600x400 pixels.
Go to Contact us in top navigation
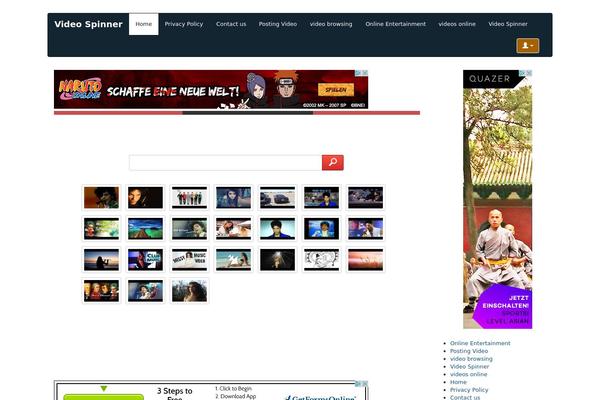(231, 24)
